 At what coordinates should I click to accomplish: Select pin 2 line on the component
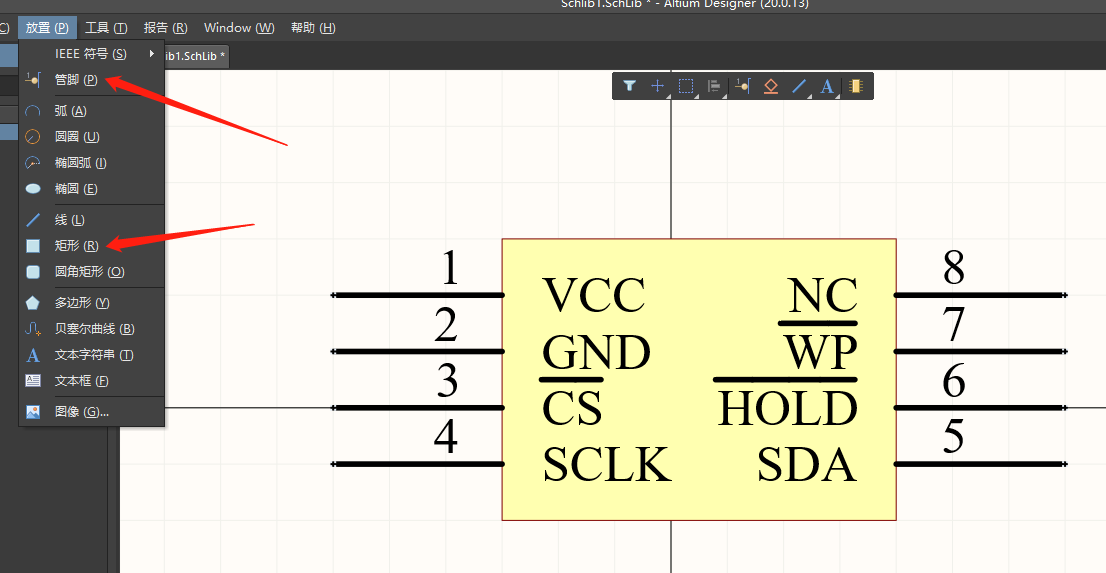click(x=418, y=351)
